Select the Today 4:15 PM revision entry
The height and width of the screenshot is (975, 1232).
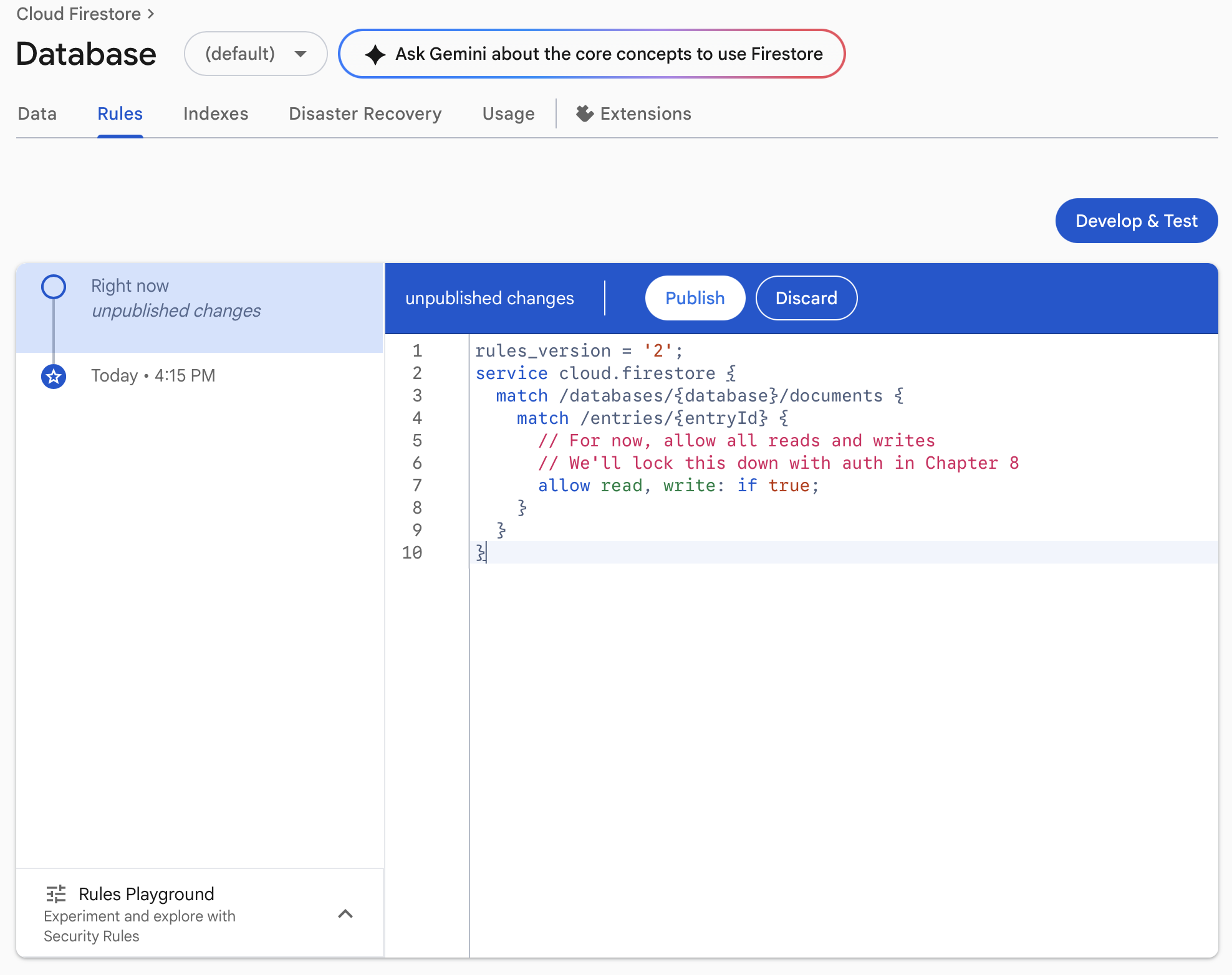click(153, 375)
